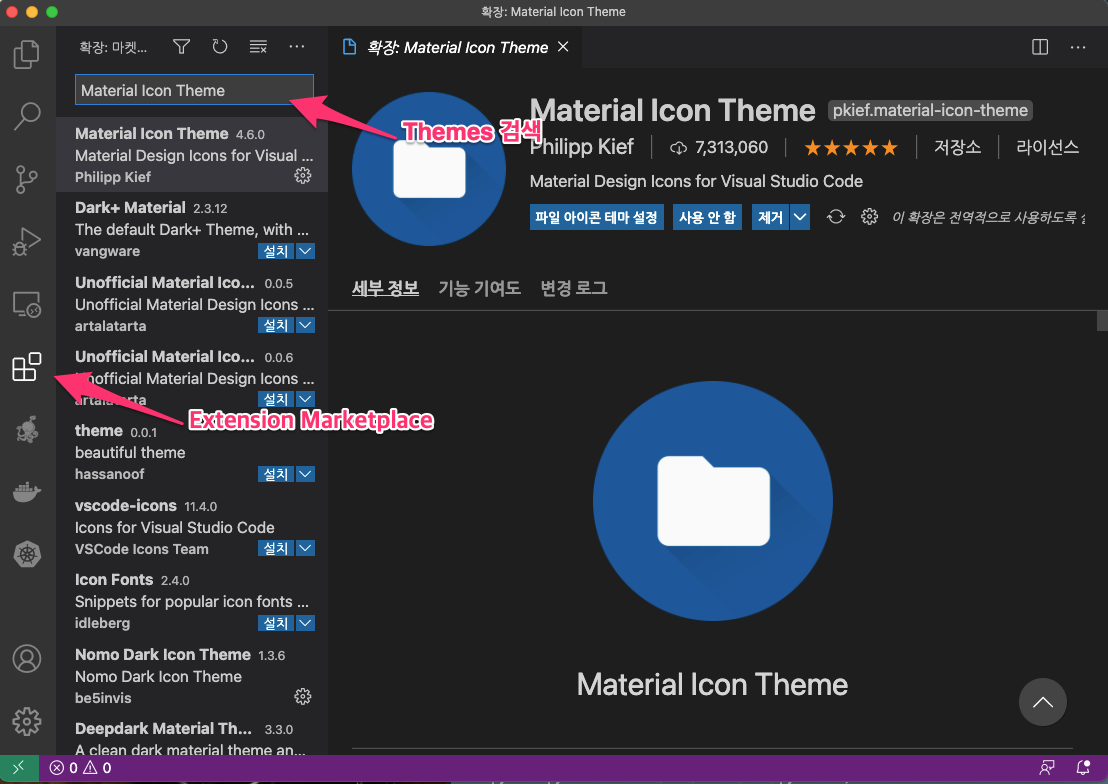Click the five-star rating
The height and width of the screenshot is (784, 1108).
click(x=851, y=147)
